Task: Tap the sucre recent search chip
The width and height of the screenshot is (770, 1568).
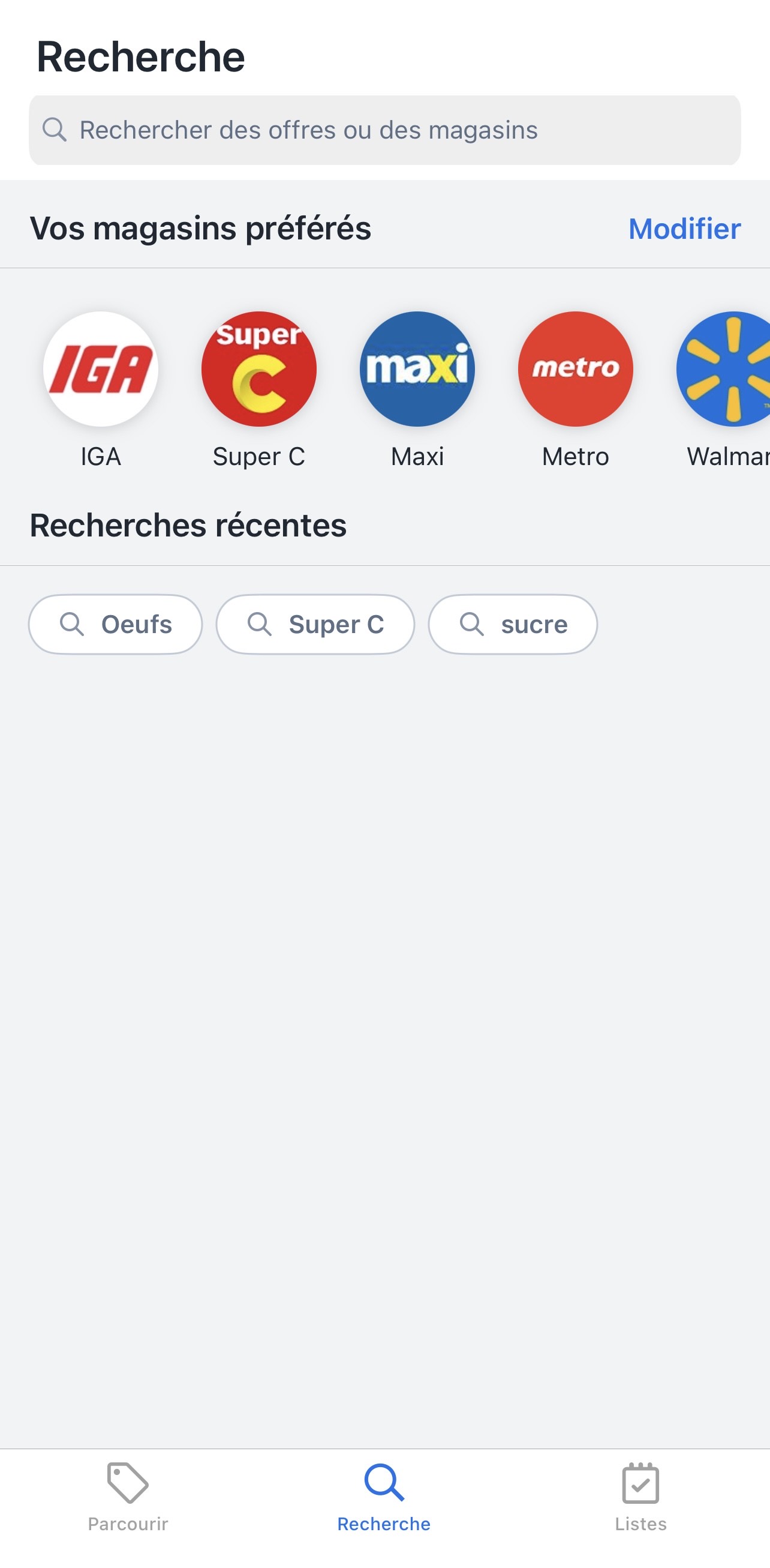Action: [513, 624]
